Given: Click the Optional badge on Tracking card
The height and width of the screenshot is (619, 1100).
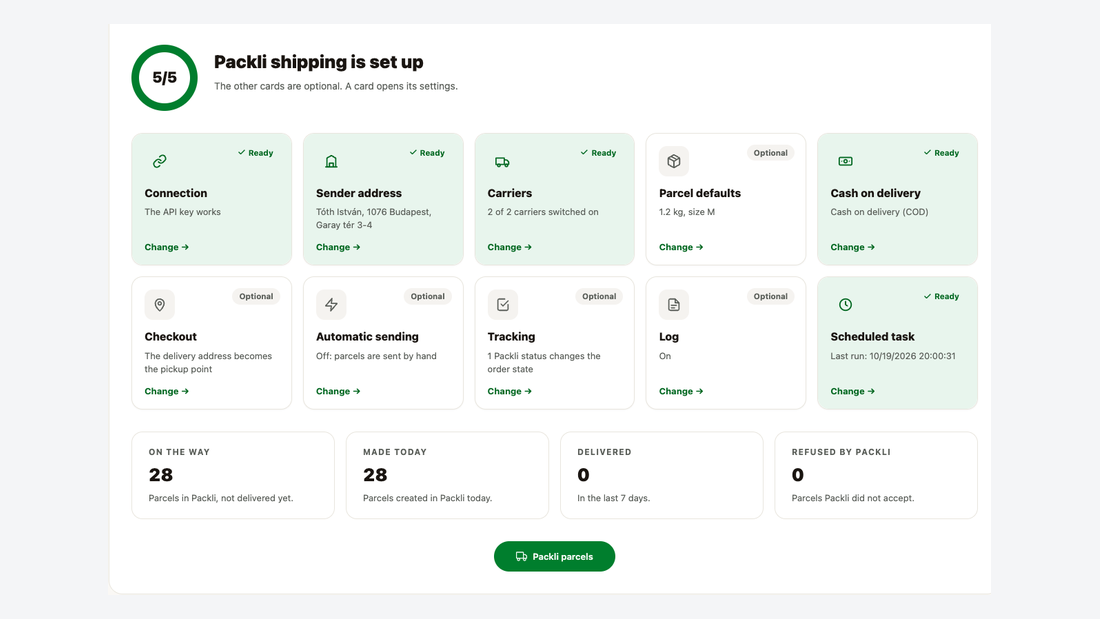Looking at the screenshot, I should [x=599, y=296].
